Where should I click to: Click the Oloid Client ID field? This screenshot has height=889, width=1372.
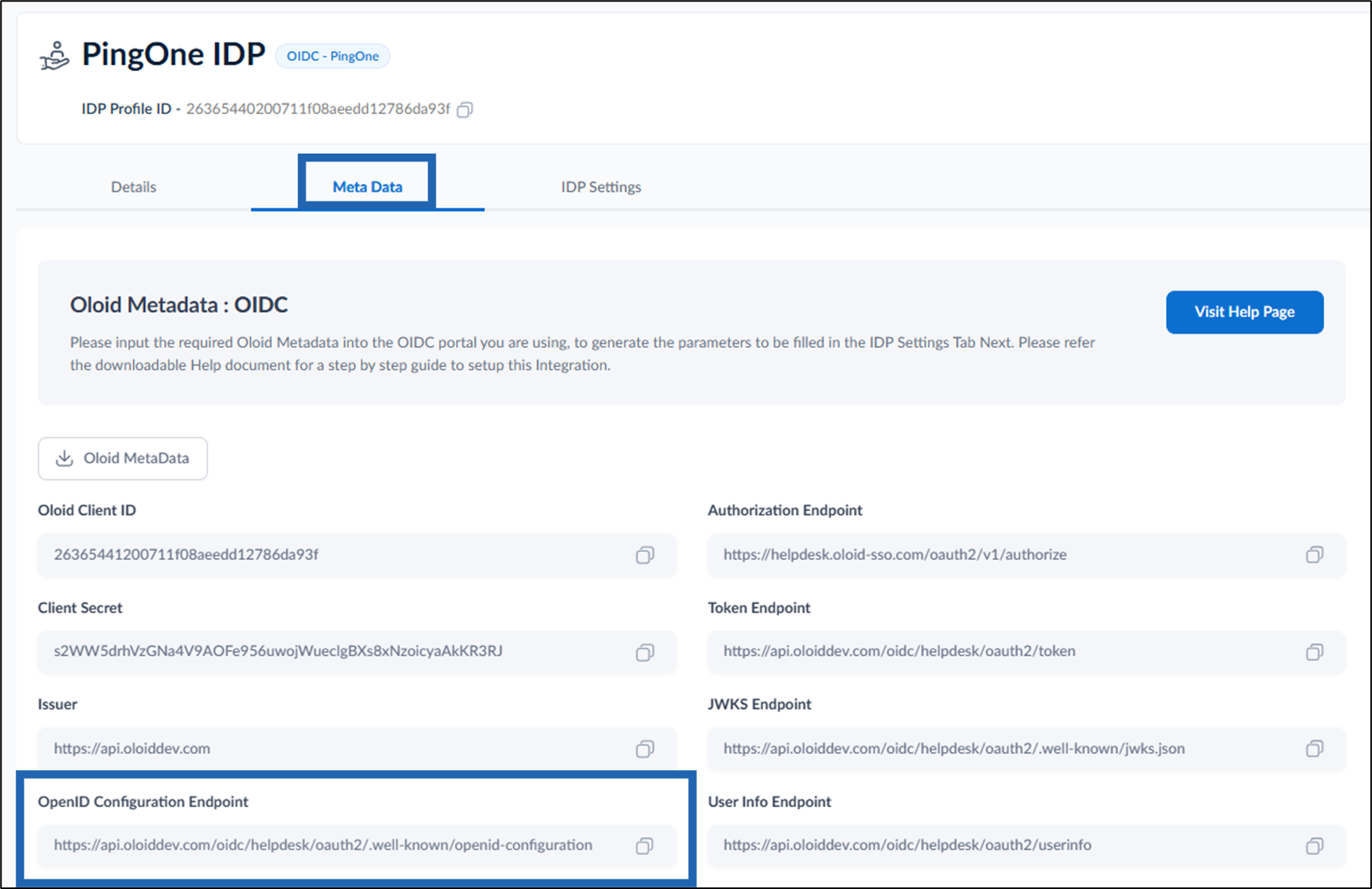point(357,555)
